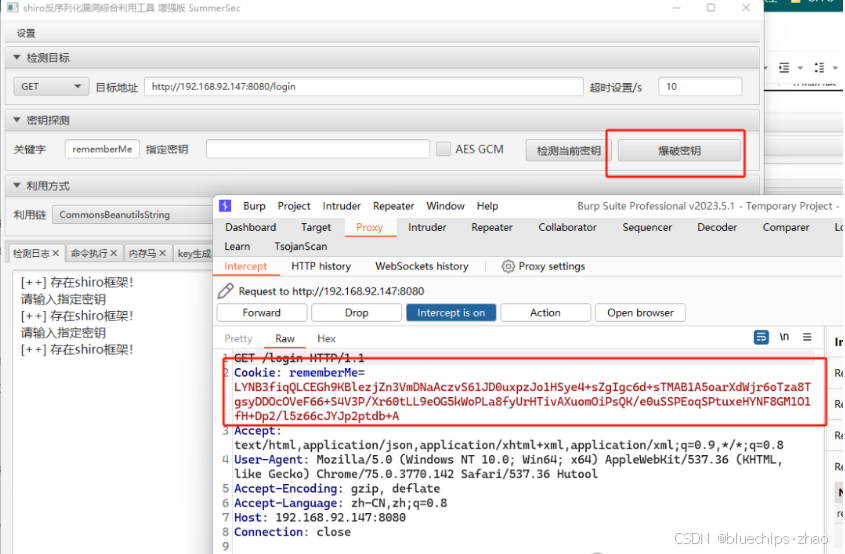Viewport: 845px width, 554px height.
Task: Collapse the 利用方式 section
Action: point(17,186)
